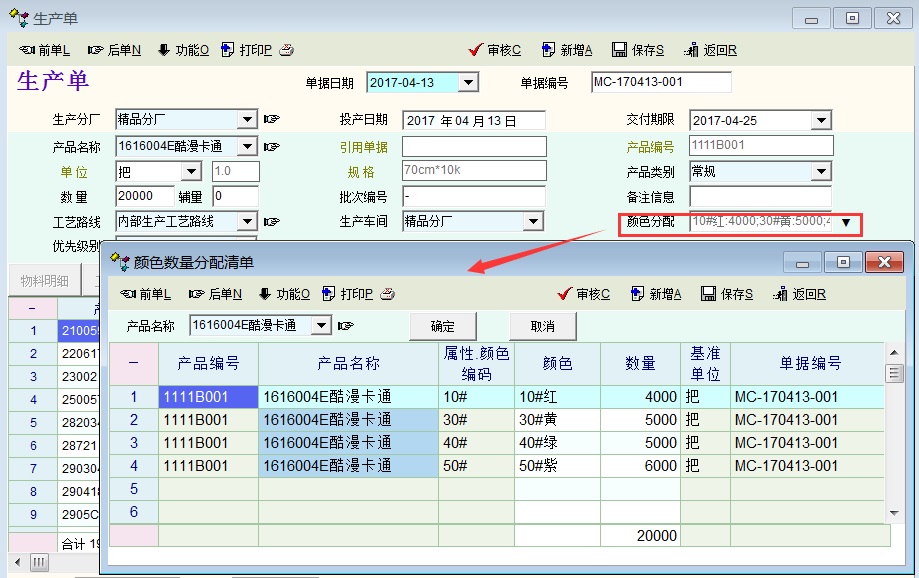
Task: Click 功能 down-arrow in the dialog toolbar
Action: click(264, 294)
